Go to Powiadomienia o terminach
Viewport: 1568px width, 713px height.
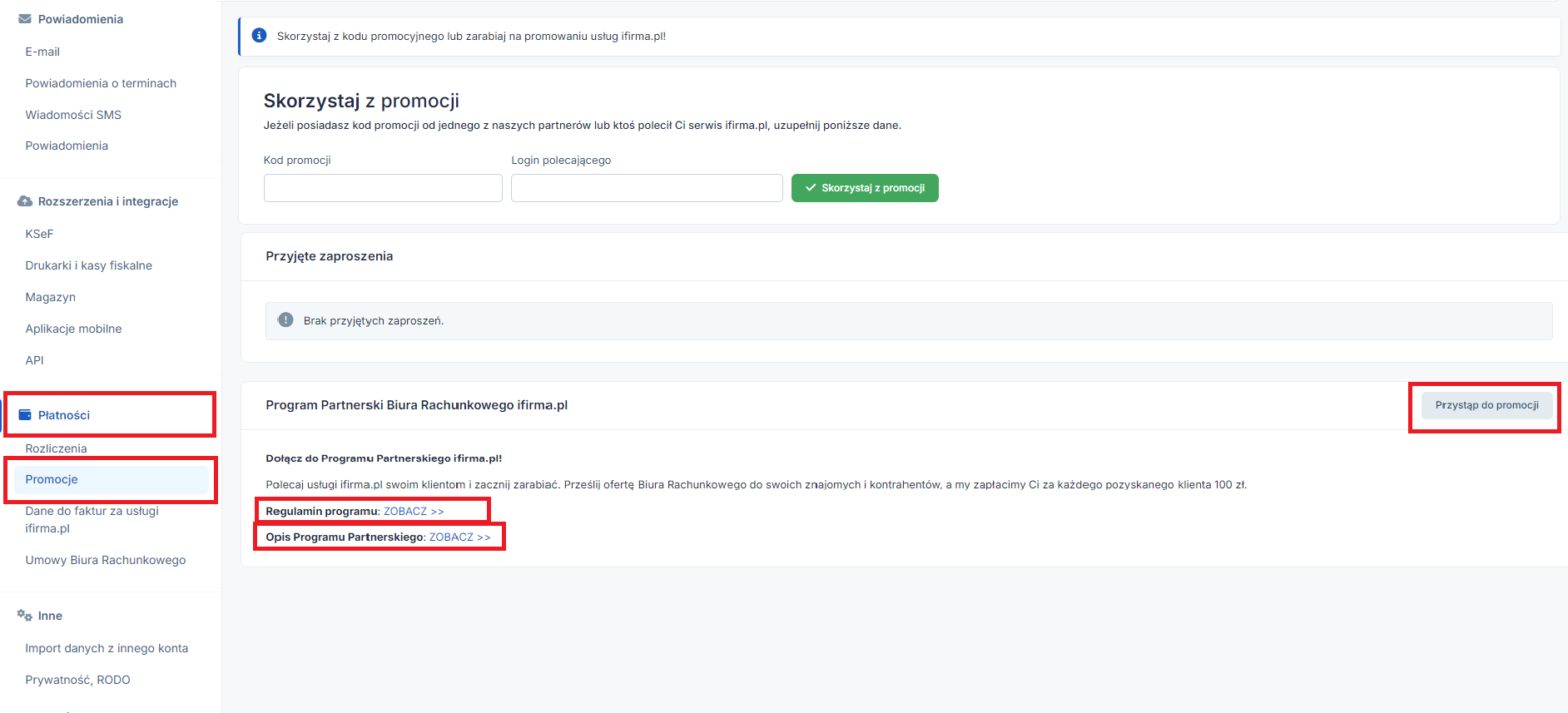point(101,83)
